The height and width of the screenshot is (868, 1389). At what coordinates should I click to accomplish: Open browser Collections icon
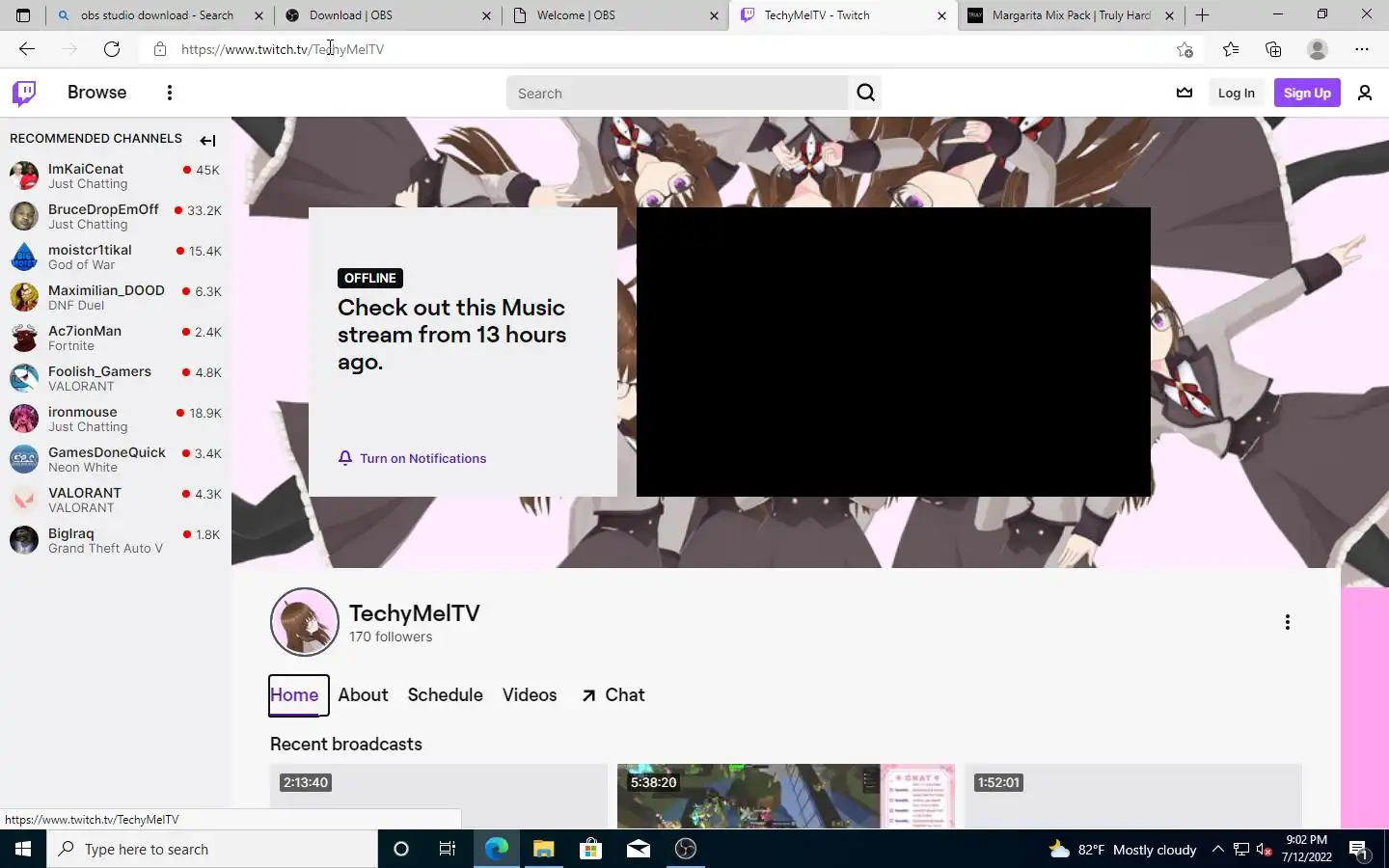[x=1273, y=49]
